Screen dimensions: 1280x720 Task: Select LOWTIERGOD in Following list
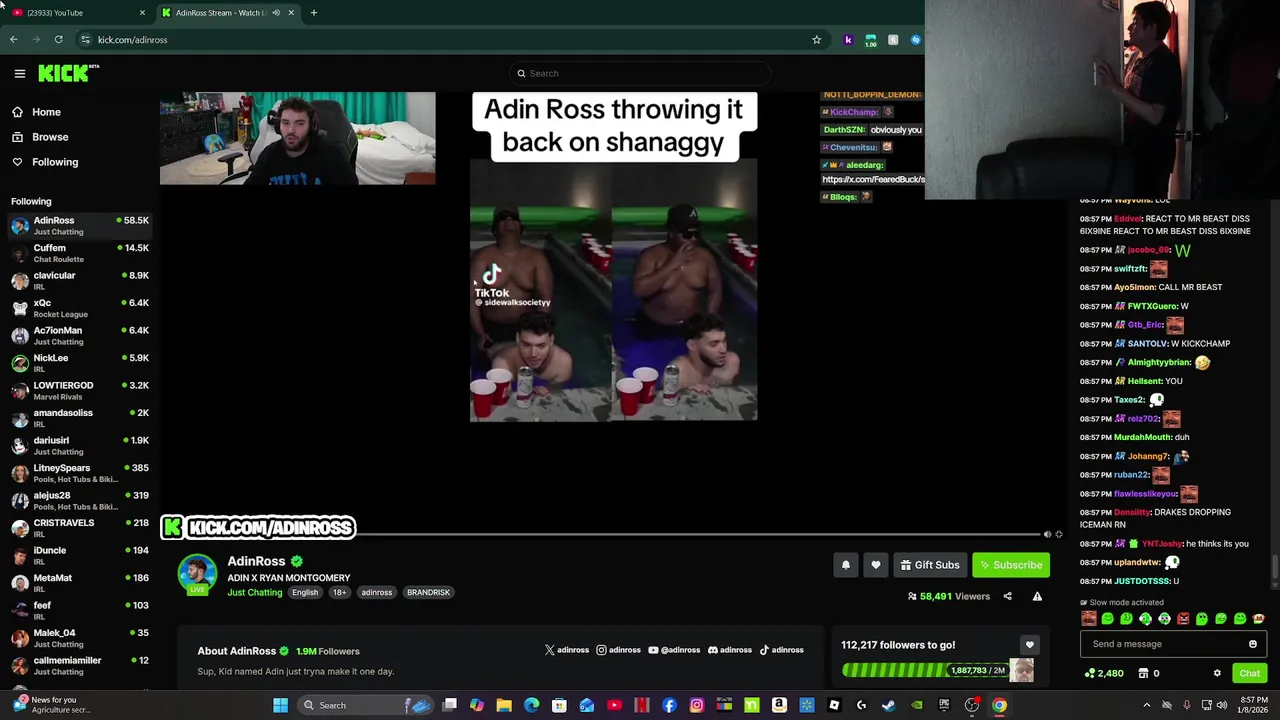point(80,390)
